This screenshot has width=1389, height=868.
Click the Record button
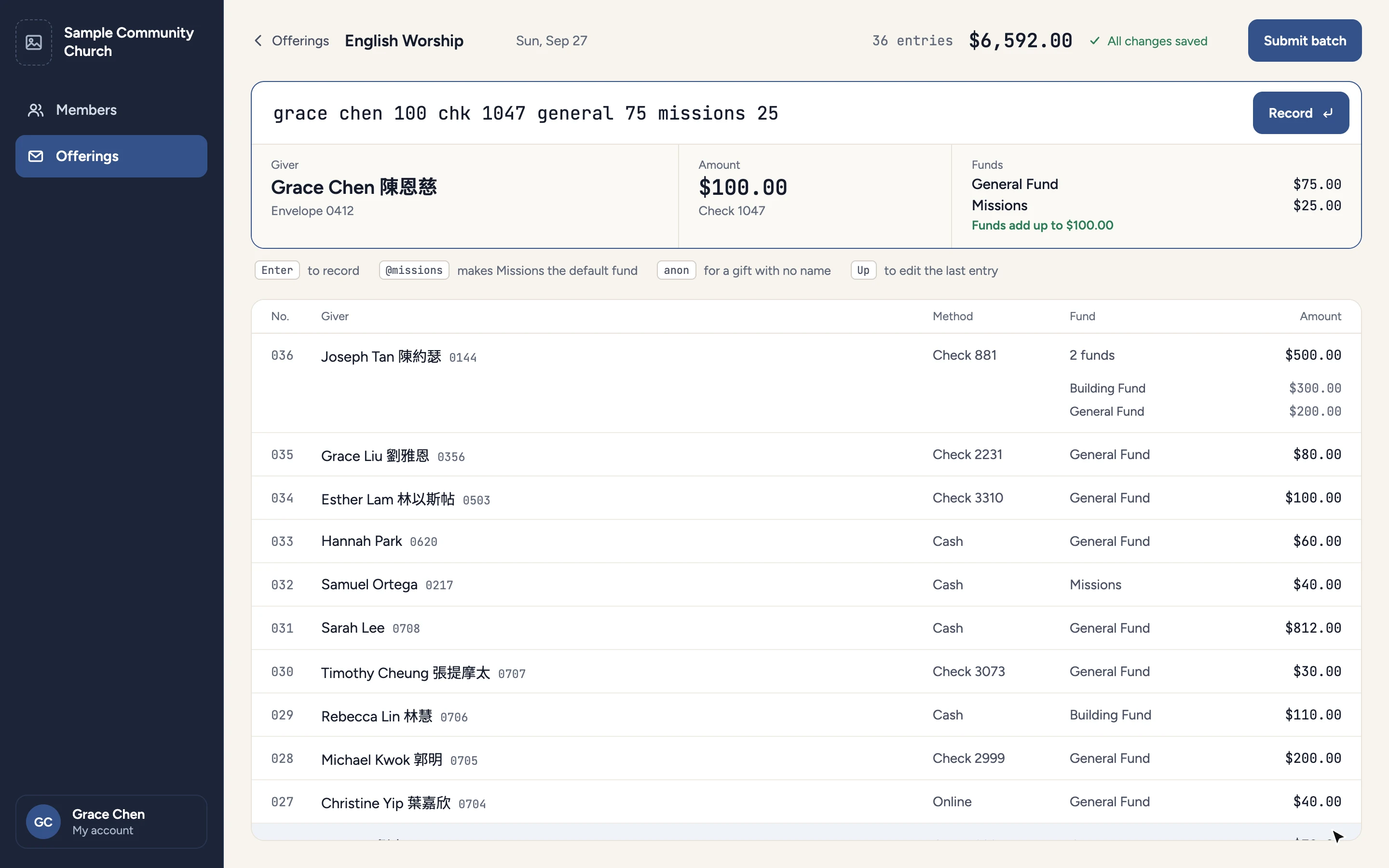click(x=1301, y=113)
